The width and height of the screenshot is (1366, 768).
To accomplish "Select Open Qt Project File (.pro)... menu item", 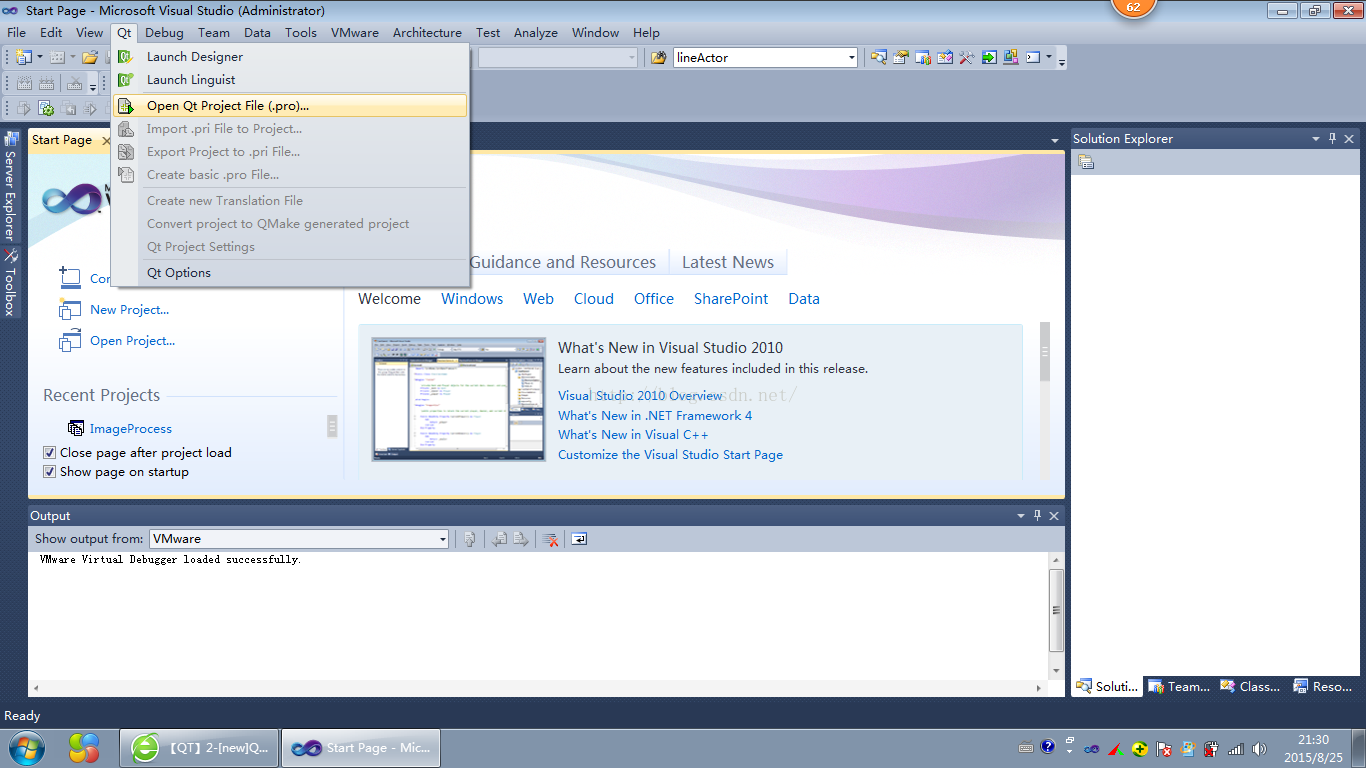I will click(290, 105).
